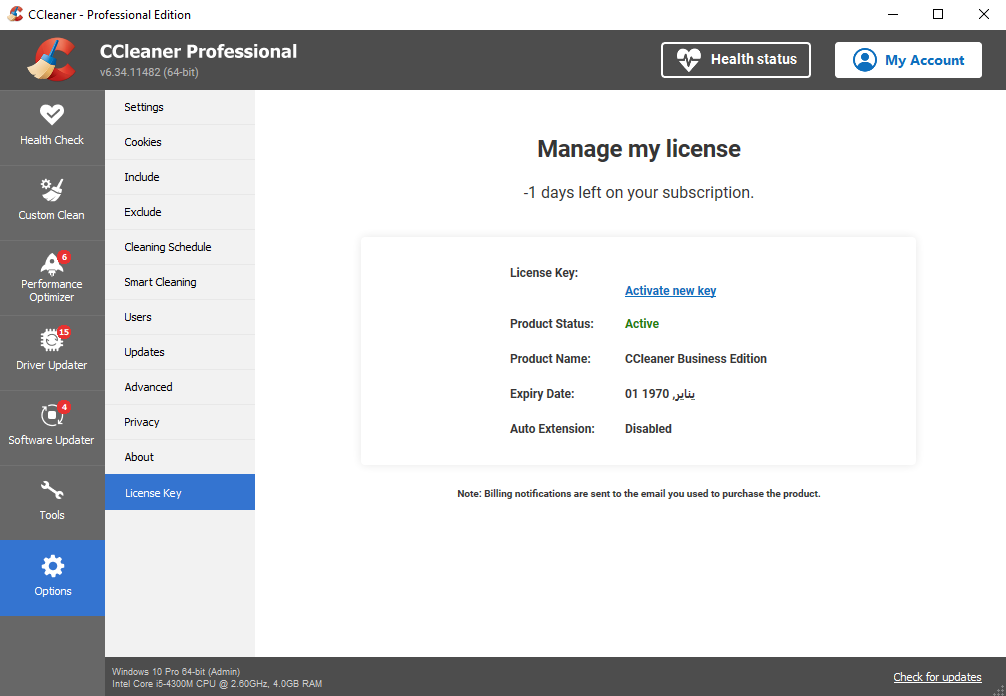Viewport: 1006px width, 696px height.
Task: Click Intel Core i5-4300M CPU info text
Action: tap(217, 684)
